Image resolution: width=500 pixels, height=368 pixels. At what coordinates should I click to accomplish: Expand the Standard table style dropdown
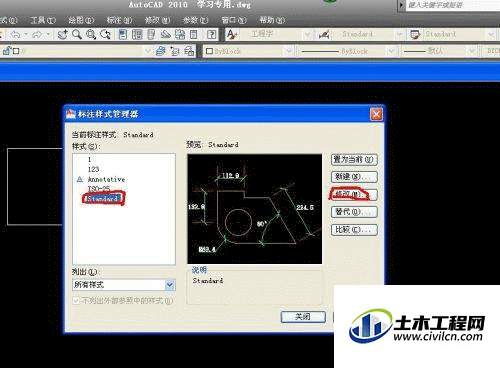(491, 34)
